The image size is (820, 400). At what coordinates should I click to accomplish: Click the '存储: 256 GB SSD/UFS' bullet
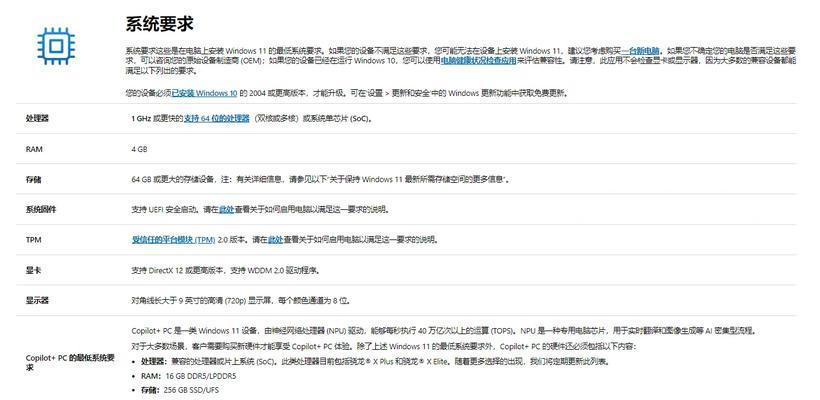(179, 390)
